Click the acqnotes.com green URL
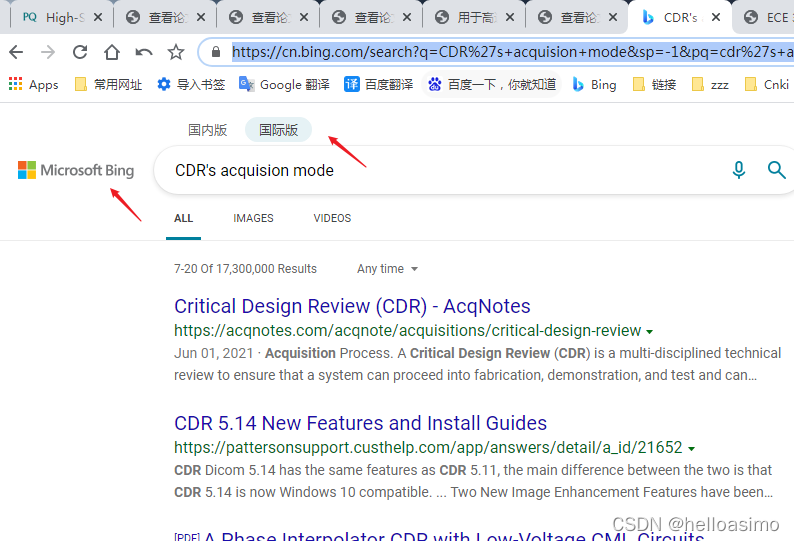This screenshot has height=541, width=794. 408,331
